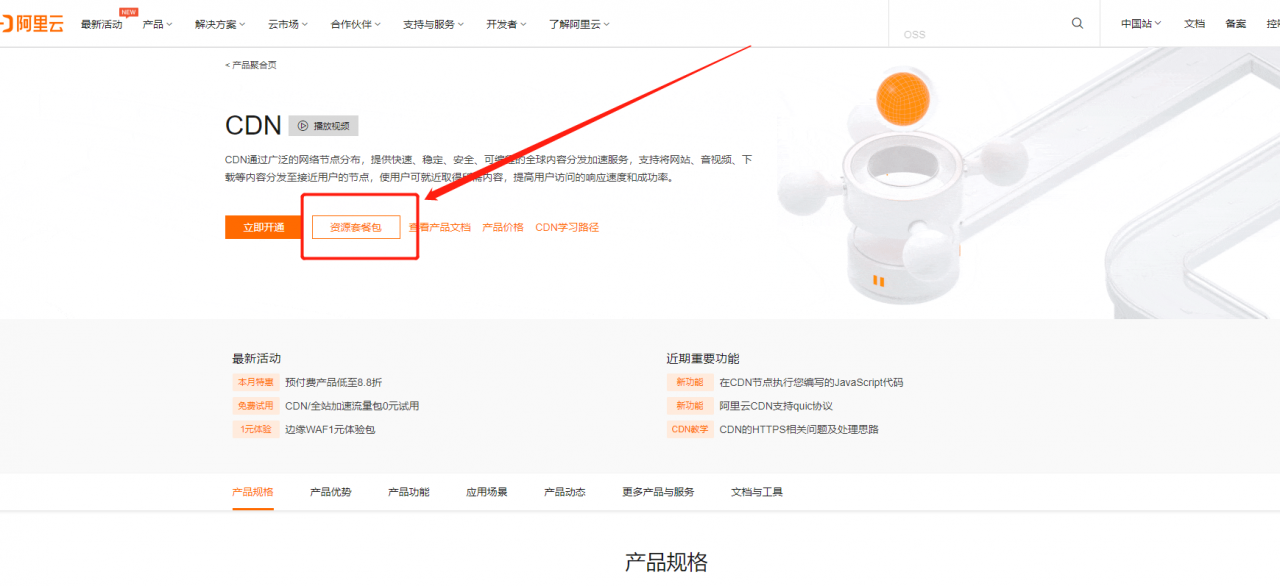Switch to the 应用场景 tab

point(486,491)
